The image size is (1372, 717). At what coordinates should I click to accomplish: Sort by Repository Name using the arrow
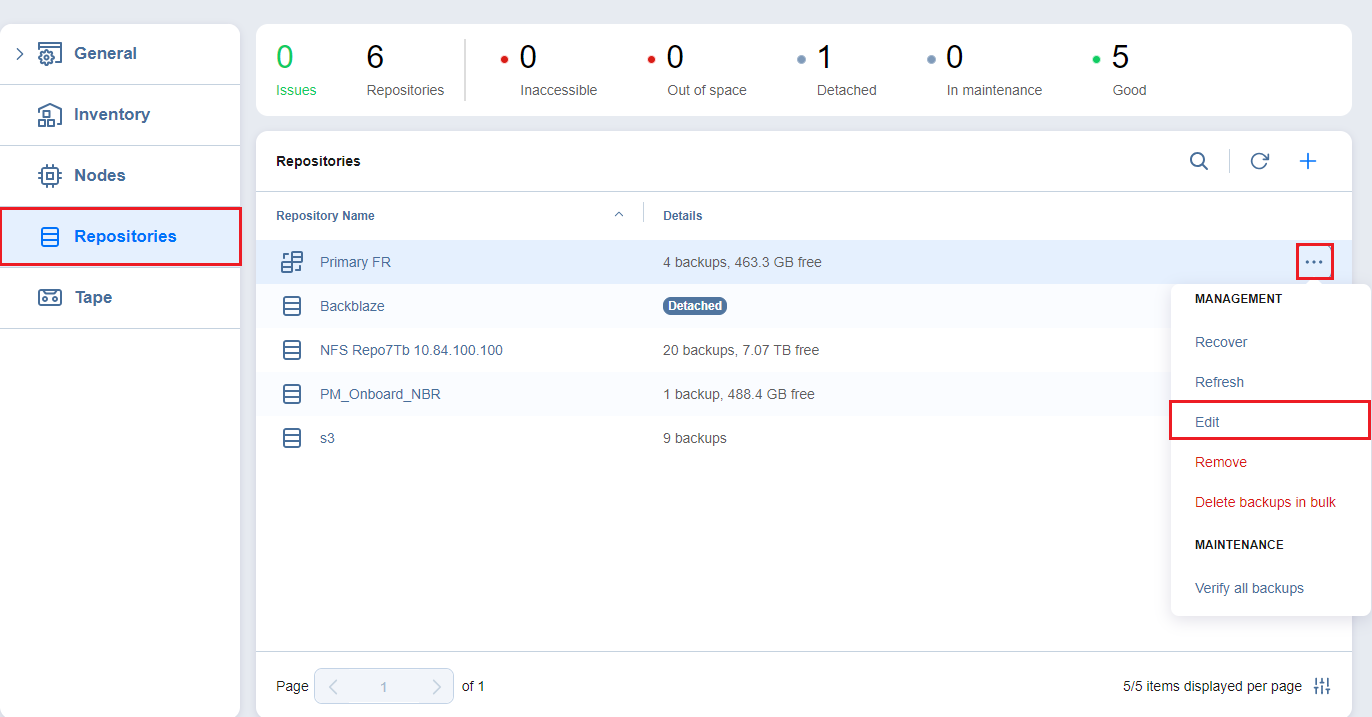(x=618, y=214)
